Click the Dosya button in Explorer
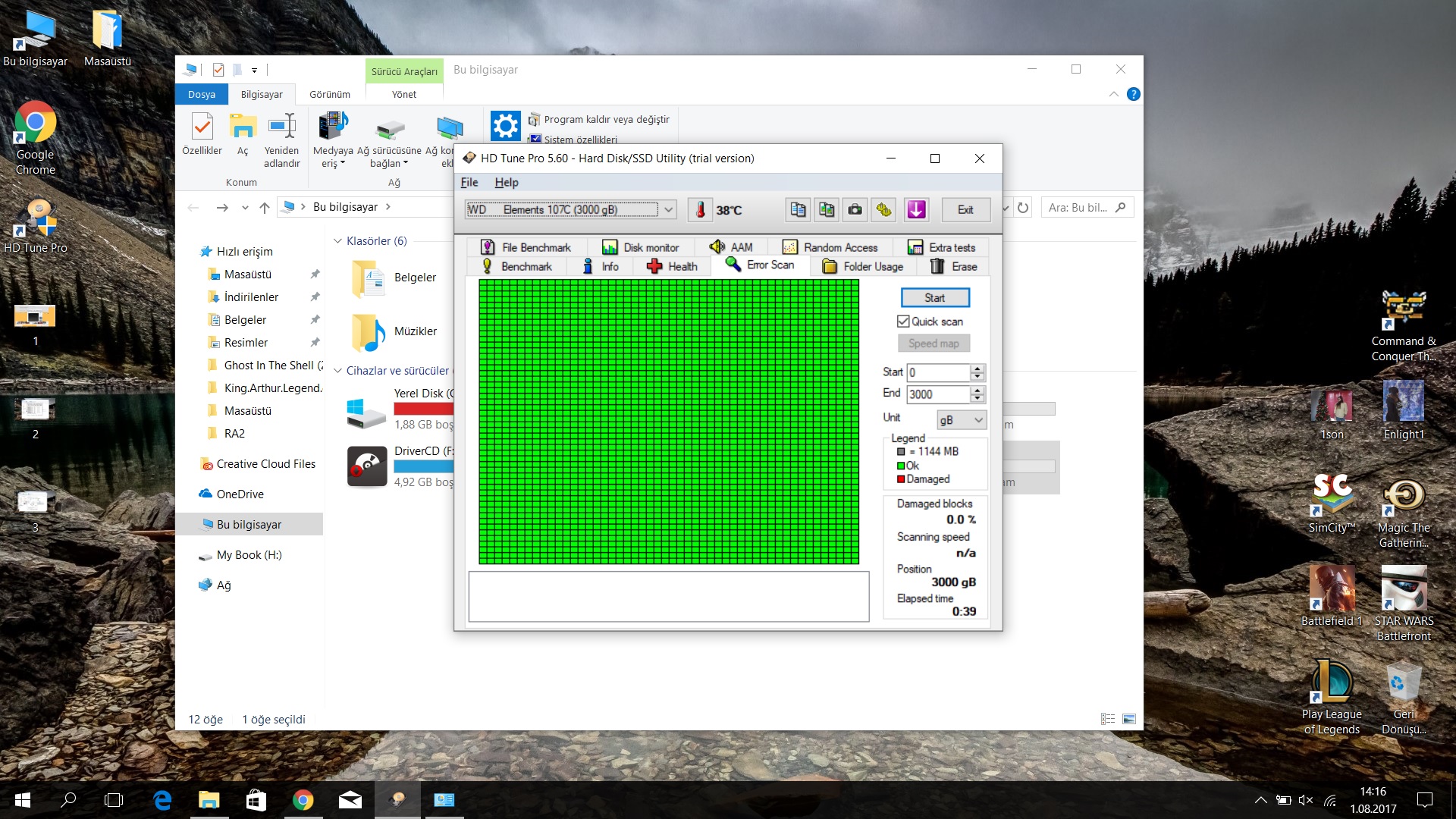 (202, 94)
